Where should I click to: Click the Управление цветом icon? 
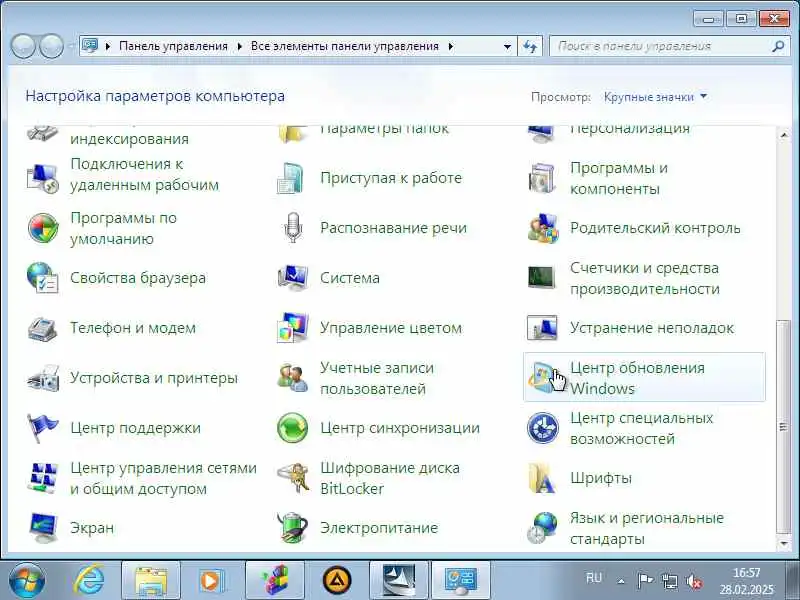[292, 328]
